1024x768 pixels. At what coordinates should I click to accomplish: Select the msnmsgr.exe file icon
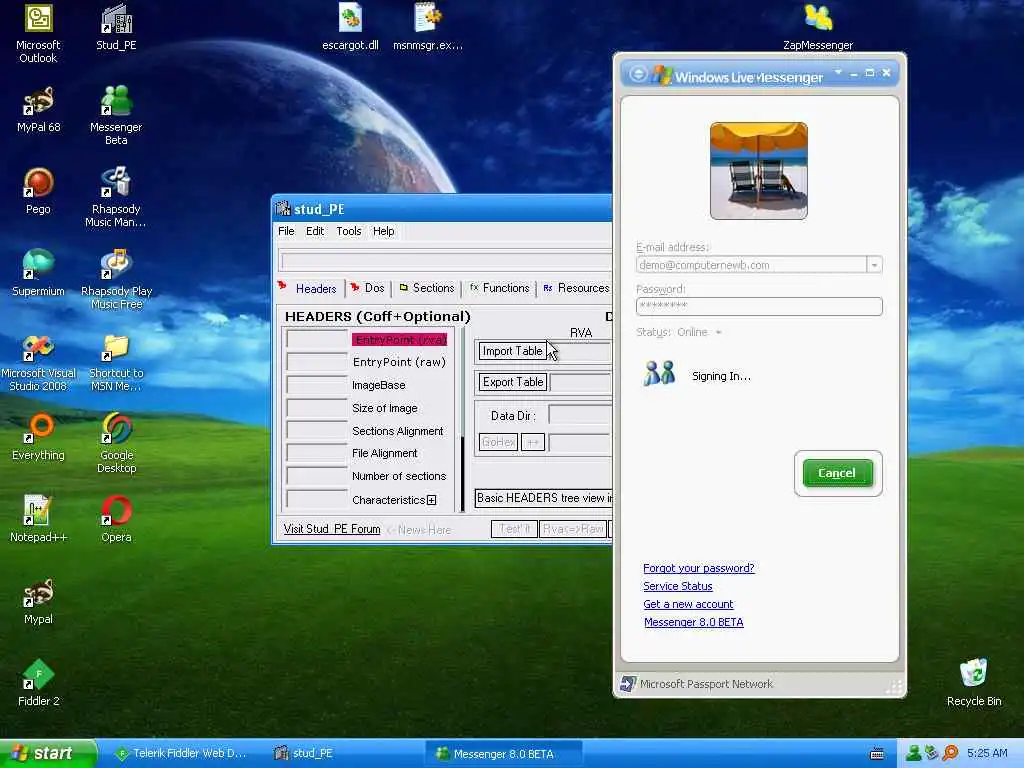pos(428,27)
